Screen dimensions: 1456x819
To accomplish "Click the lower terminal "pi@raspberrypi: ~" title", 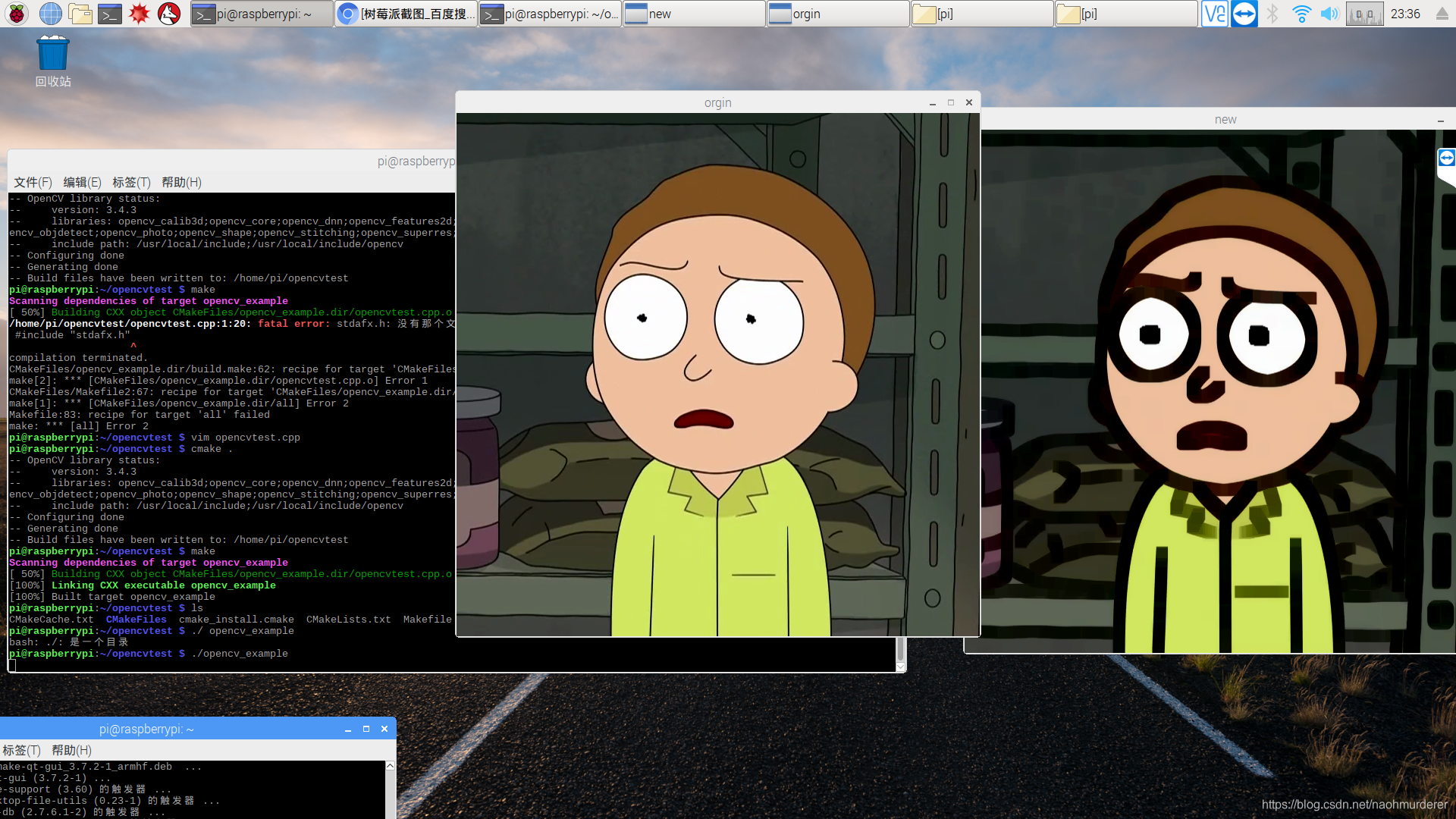I will 146,729.
